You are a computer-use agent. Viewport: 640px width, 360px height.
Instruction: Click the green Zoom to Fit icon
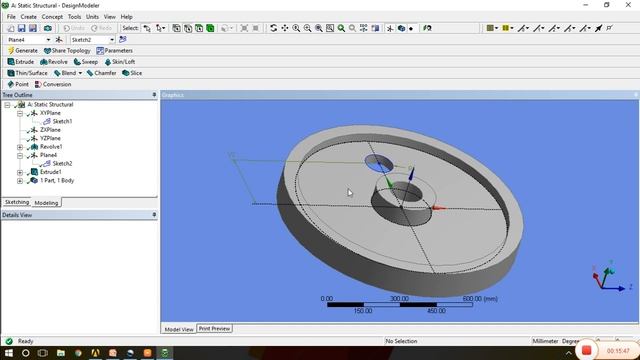341,28
